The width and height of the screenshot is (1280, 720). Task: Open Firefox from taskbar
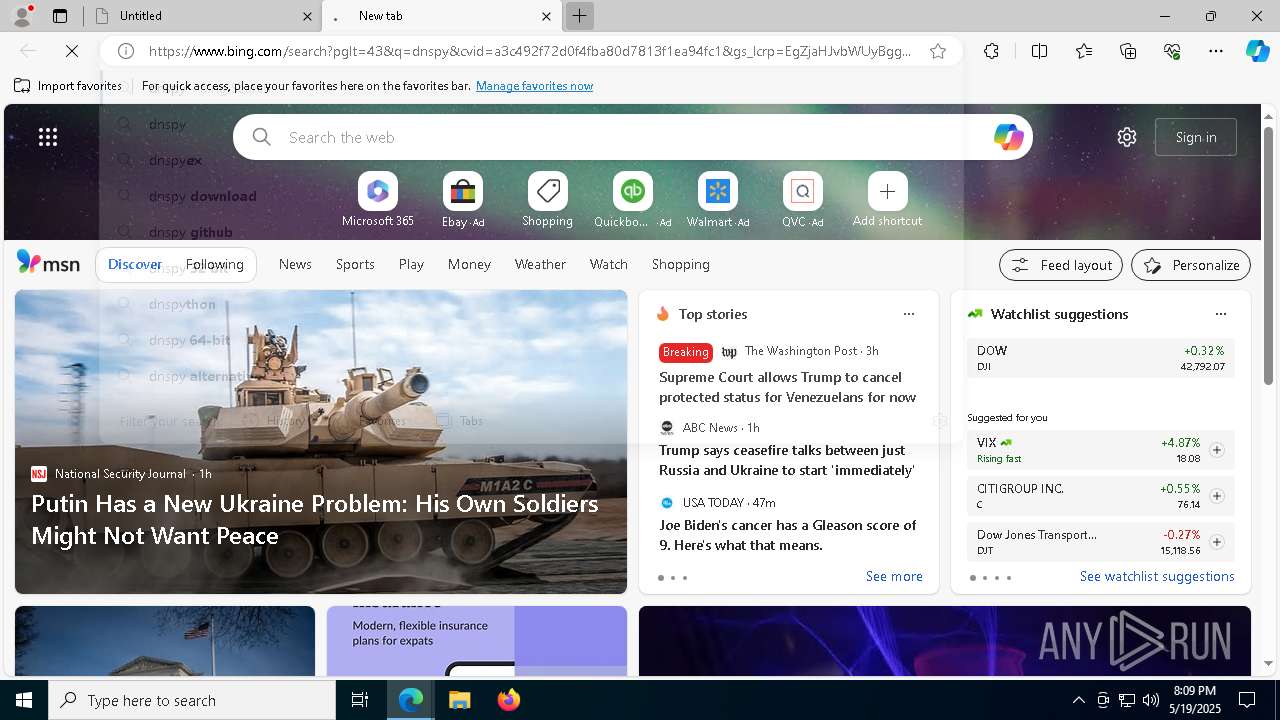[x=508, y=700]
